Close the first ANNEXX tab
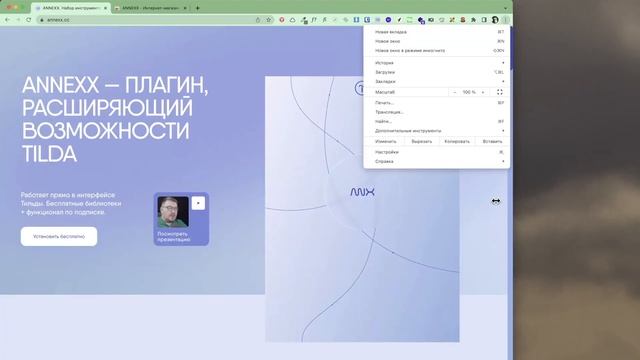Image resolution: width=640 pixels, height=360 pixels. click(x=105, y=8)
